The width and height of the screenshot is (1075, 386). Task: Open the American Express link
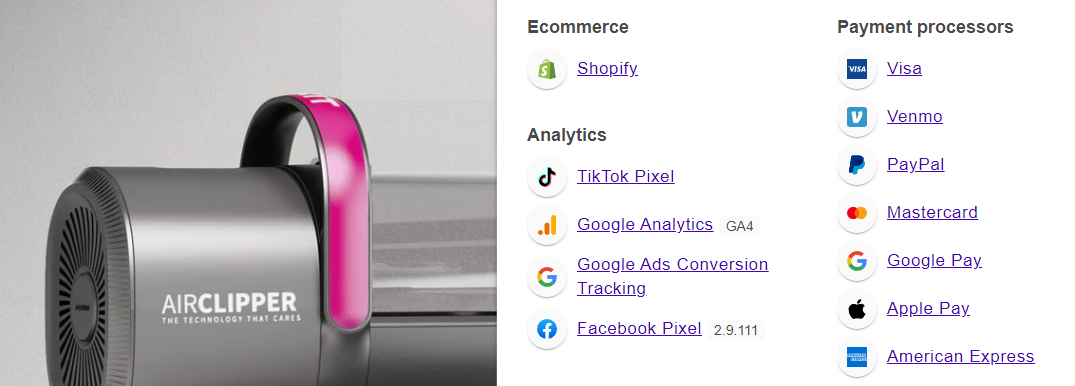coord(961,357)
